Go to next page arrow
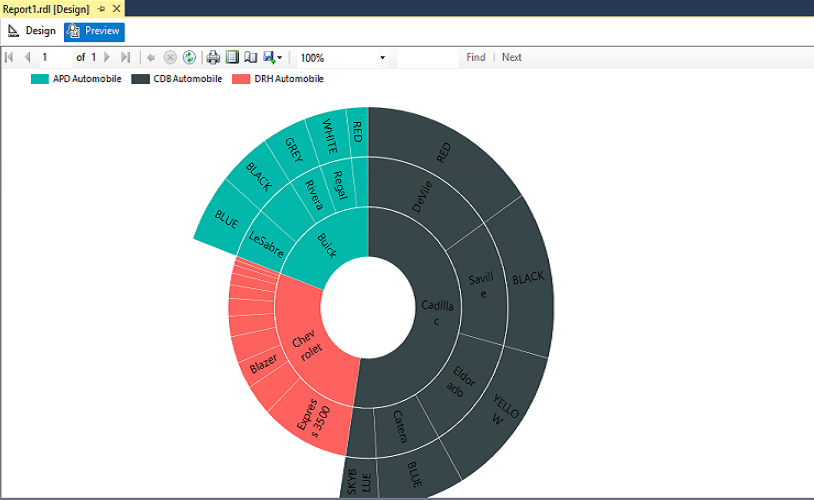 pyautogui.click(x=107, y=57)
